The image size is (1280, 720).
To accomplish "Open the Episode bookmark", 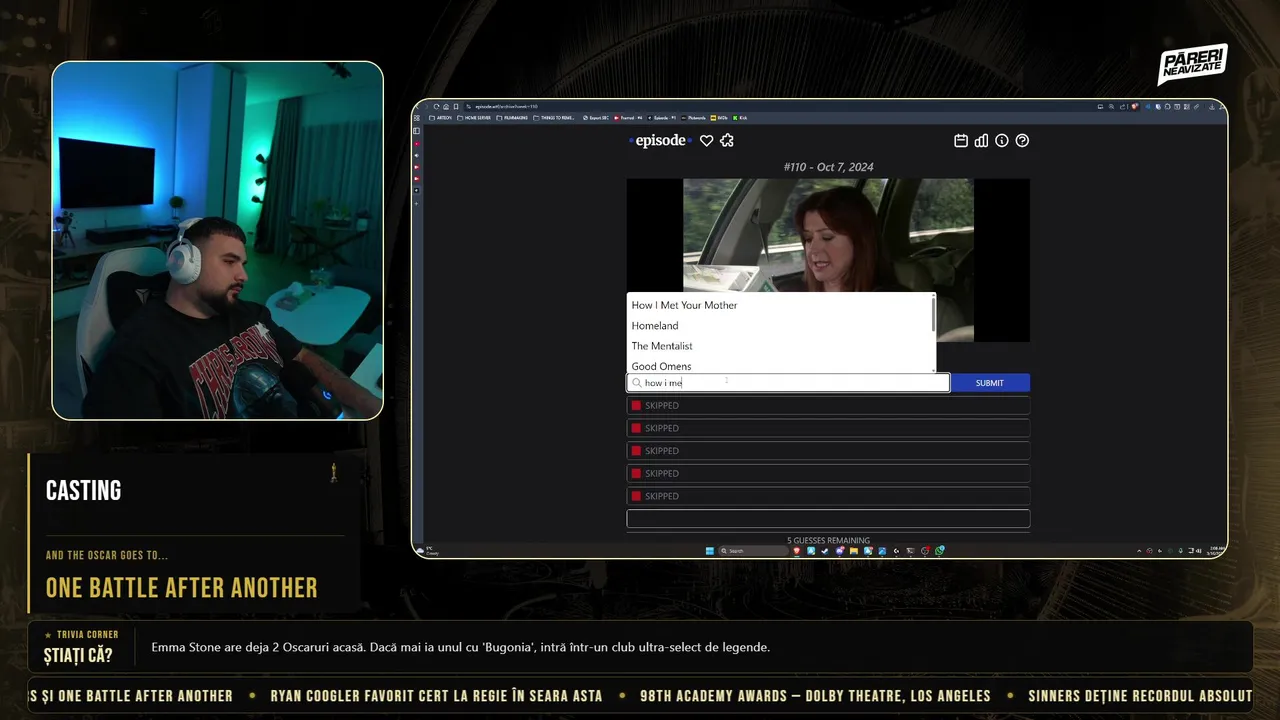I will (662, 118).
